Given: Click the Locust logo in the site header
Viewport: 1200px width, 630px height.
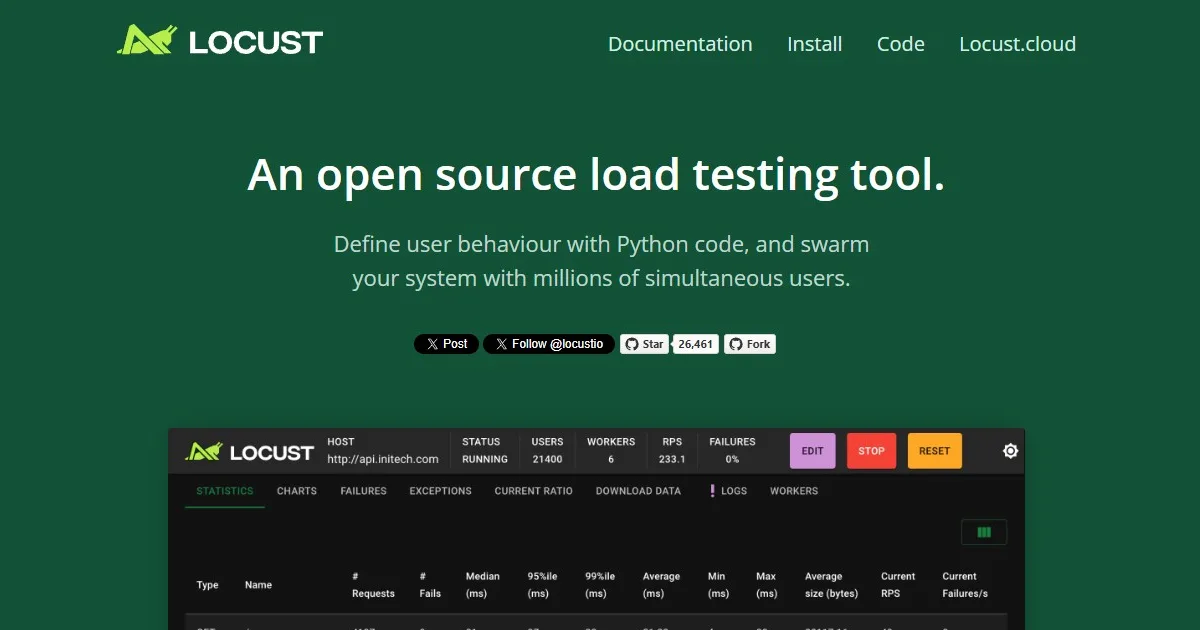Looking at the screenshot, I should click(x=220, y=41).
